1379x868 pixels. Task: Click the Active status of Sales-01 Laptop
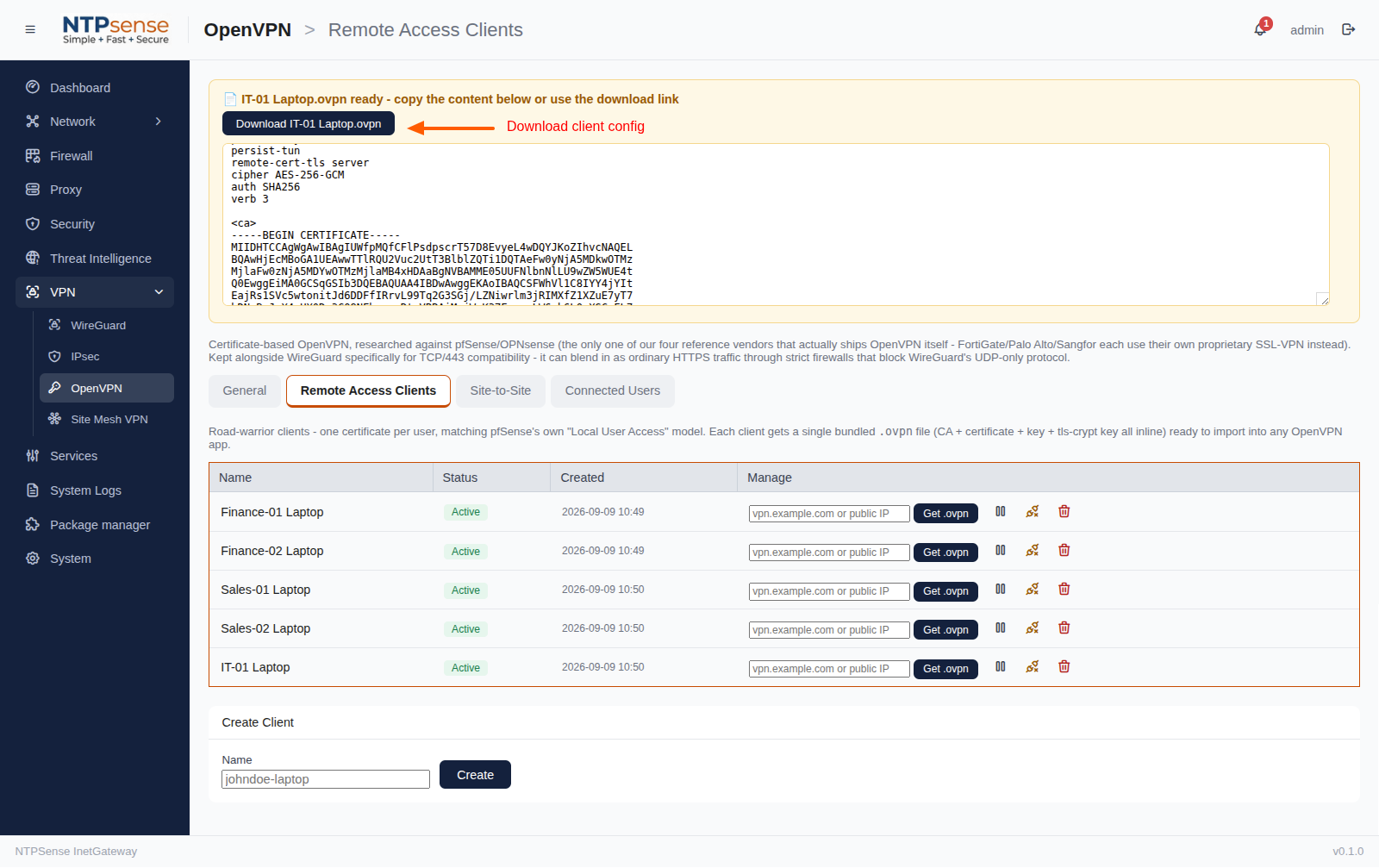point(465,590)
